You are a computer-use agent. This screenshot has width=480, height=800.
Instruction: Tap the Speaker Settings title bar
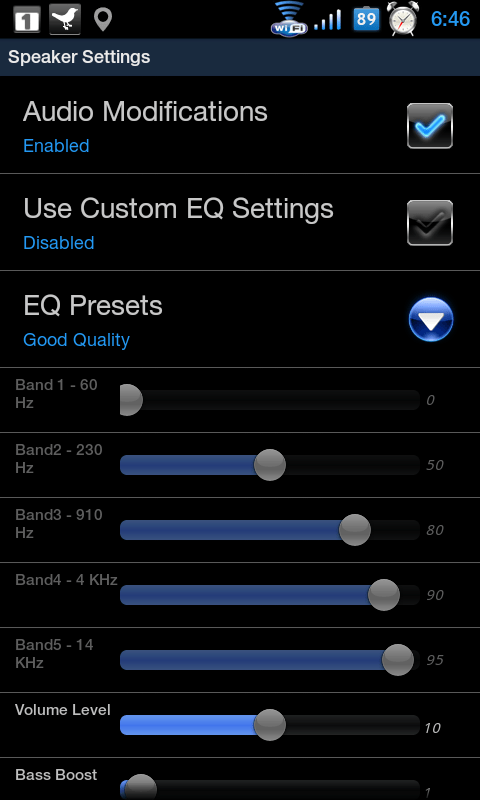[240, 57]
